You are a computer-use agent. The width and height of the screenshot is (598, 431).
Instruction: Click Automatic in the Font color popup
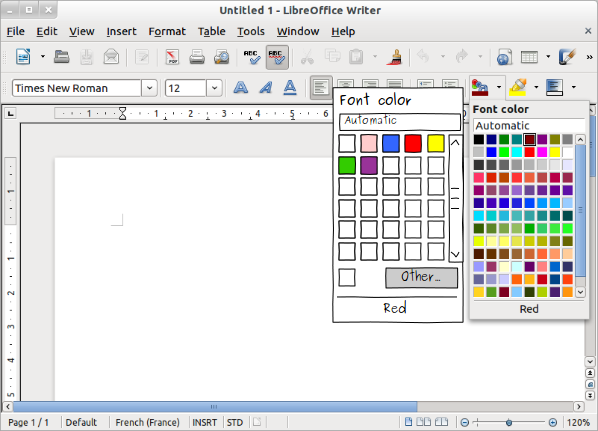click(529, 125)
